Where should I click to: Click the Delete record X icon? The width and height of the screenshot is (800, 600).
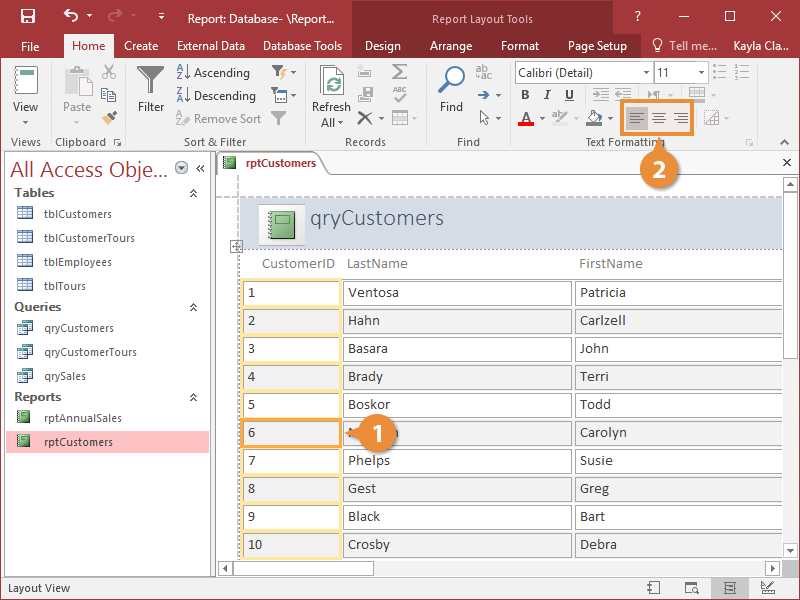(x=364, y=118)
